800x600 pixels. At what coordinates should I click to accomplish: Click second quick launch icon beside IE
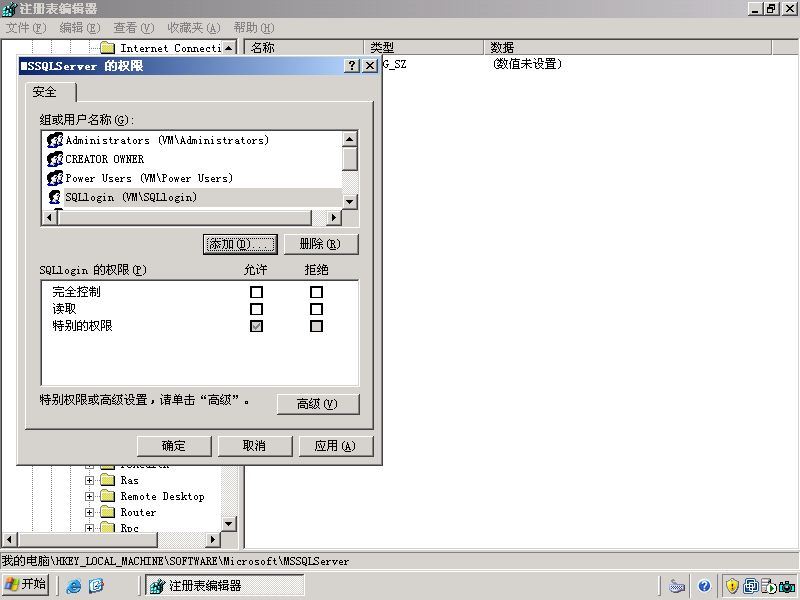(x=96, y=585)
